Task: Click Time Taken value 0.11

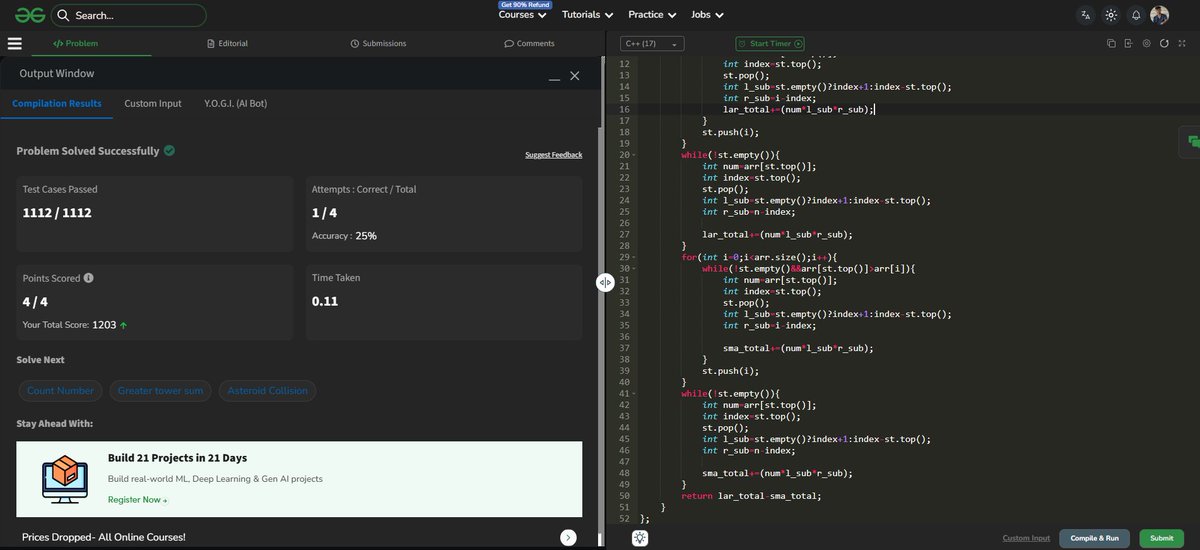Action: click(x=325, y=301)
